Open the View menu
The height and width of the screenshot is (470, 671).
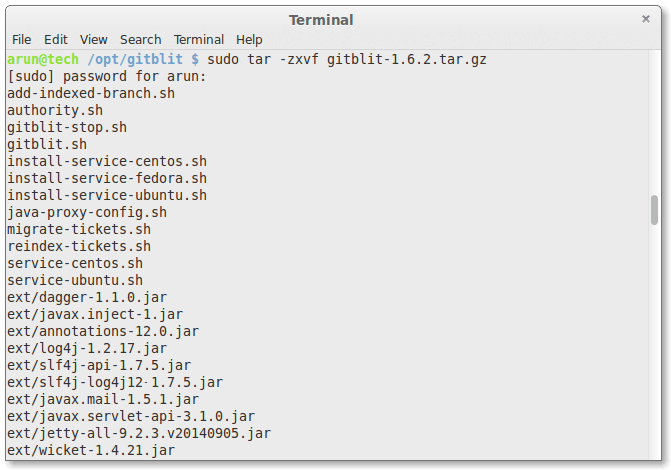94,39
